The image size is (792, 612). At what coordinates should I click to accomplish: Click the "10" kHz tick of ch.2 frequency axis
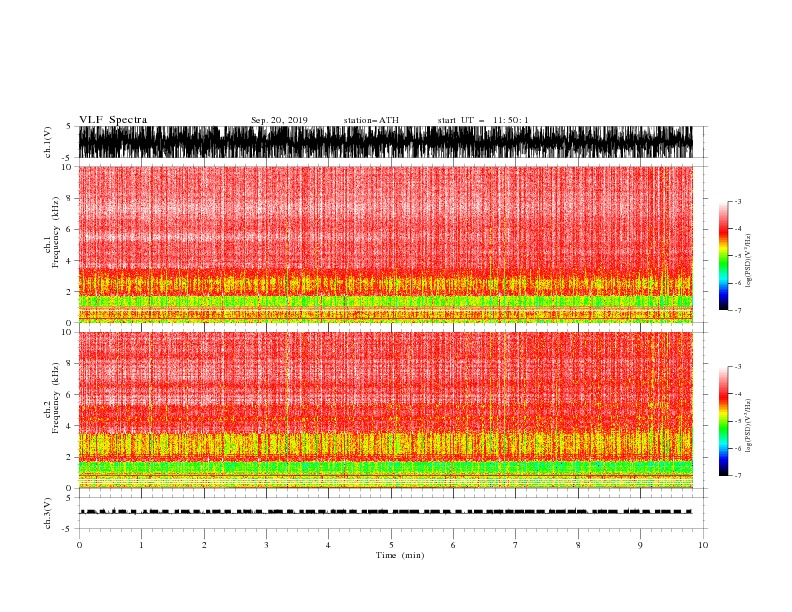pos(67,332)
